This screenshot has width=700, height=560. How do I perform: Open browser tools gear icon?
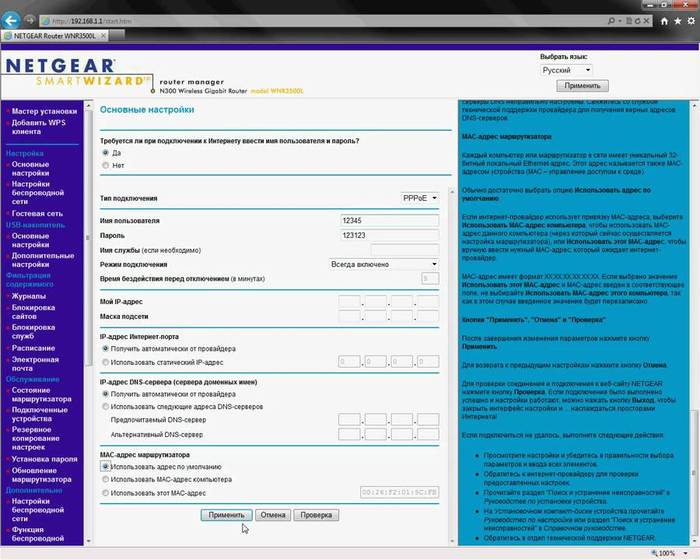(x=691, y=21)
